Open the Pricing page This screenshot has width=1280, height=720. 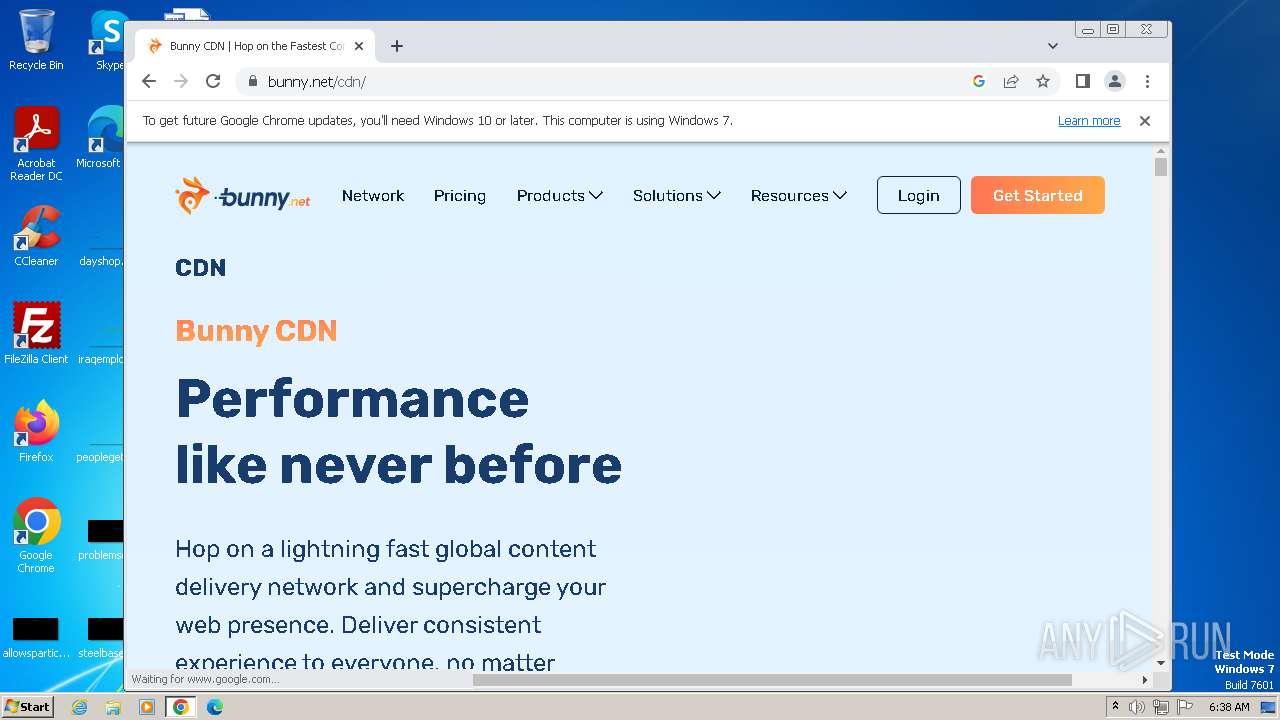click(460, 196)
